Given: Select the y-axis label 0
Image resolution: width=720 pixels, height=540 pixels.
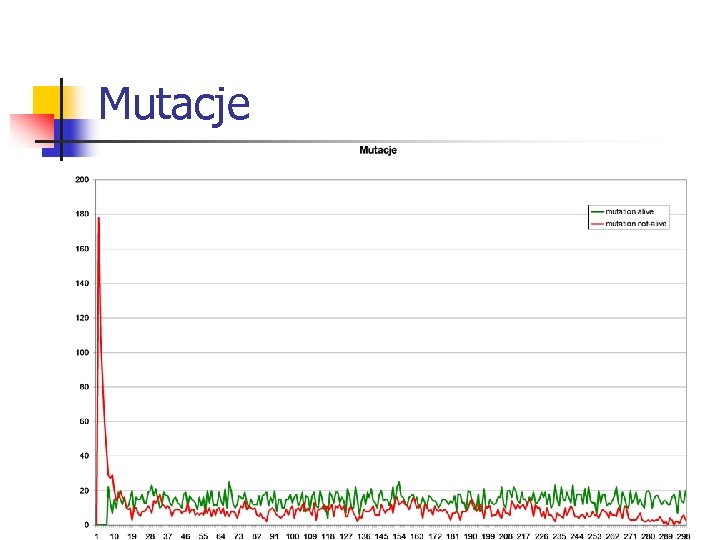Looking at the screenshot, I should coord(87,525).
